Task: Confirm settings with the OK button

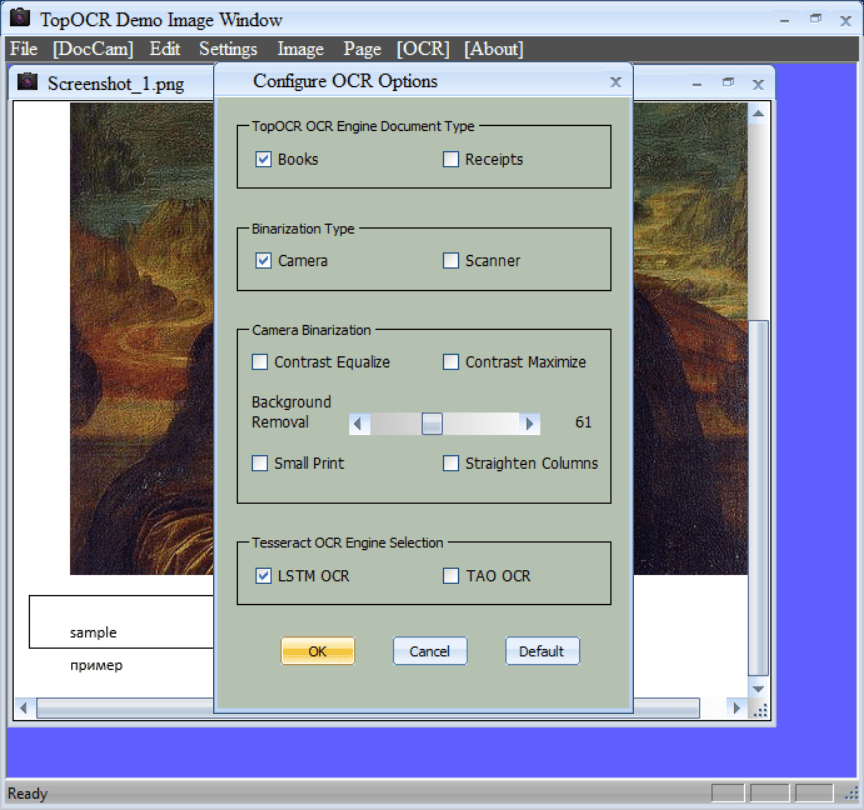Action: point(317,651)
